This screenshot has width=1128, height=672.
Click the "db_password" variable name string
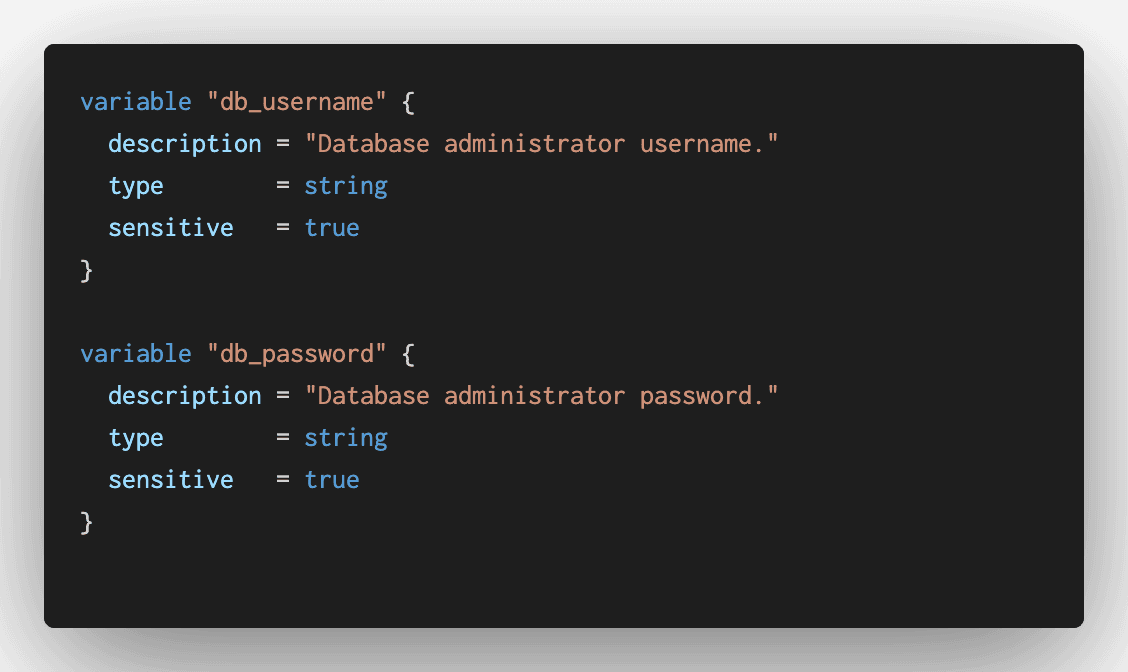(x=296, y=354)
